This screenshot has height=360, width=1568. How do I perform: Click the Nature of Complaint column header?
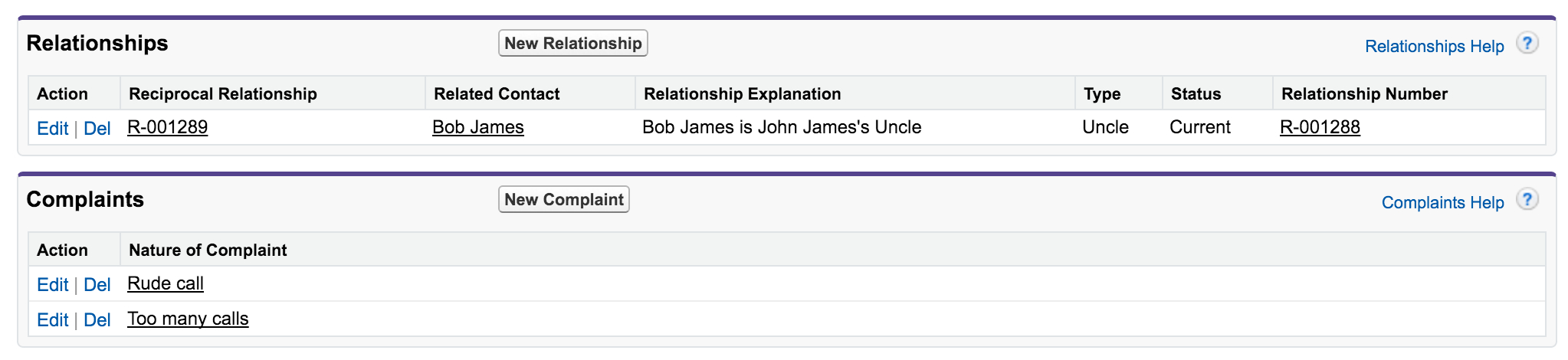pyautogui.click(x=208, y=250)
